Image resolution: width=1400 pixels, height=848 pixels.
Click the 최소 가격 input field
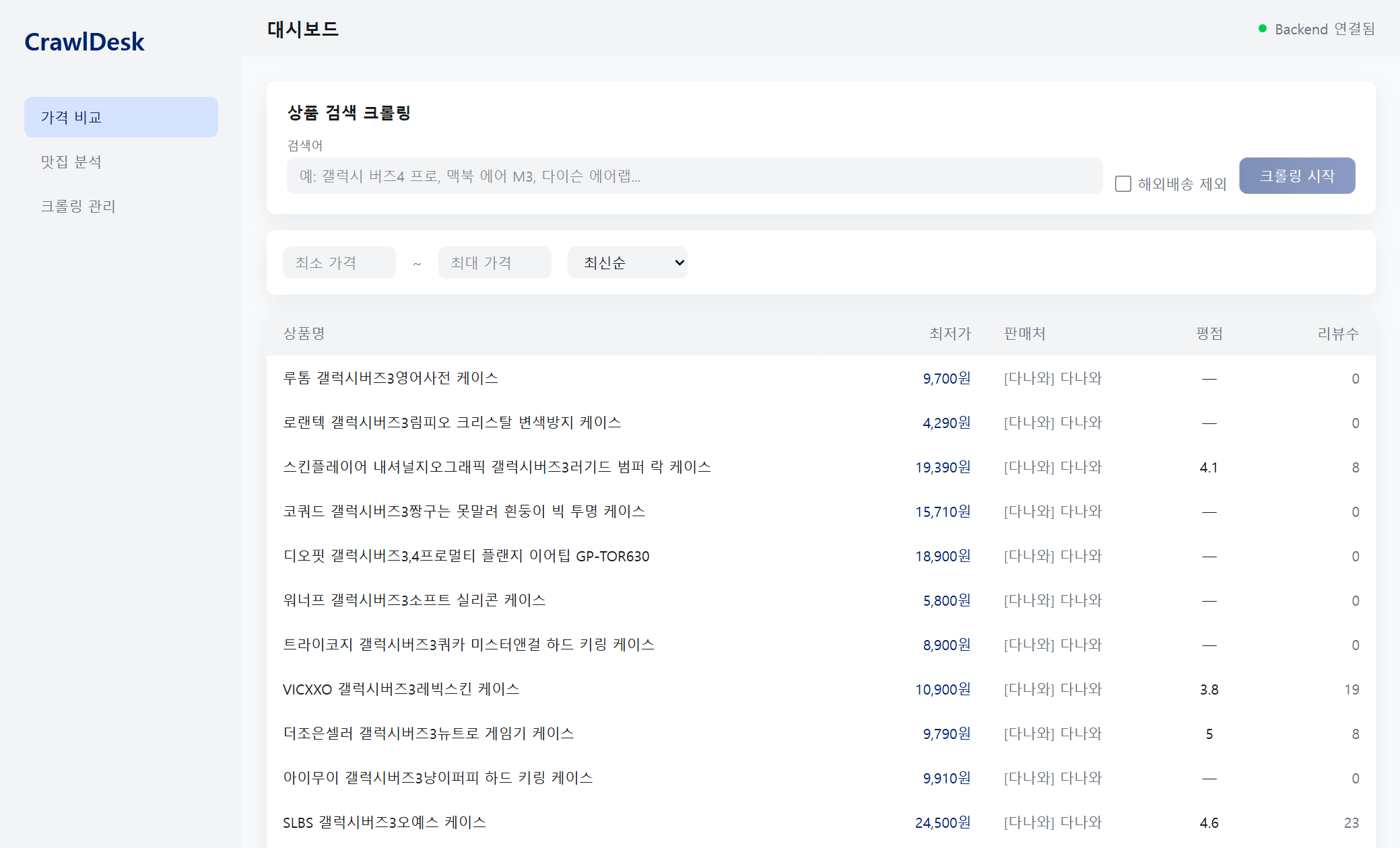[x=339, y=262]
